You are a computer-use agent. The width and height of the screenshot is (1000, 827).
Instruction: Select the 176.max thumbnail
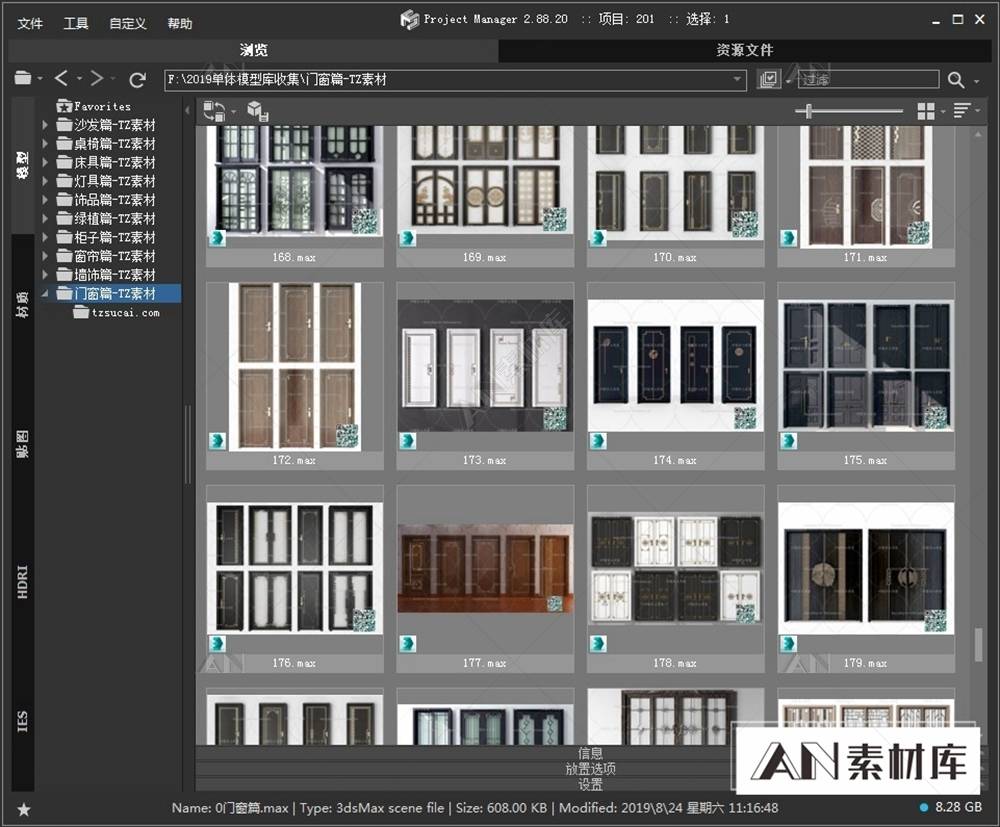pos(295,578)
